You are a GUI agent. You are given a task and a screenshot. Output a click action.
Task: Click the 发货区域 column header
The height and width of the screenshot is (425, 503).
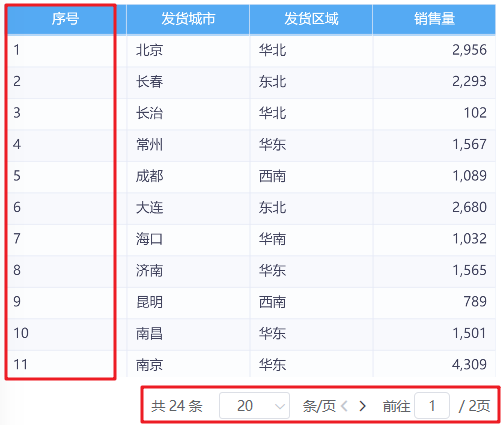pos(311,19)
